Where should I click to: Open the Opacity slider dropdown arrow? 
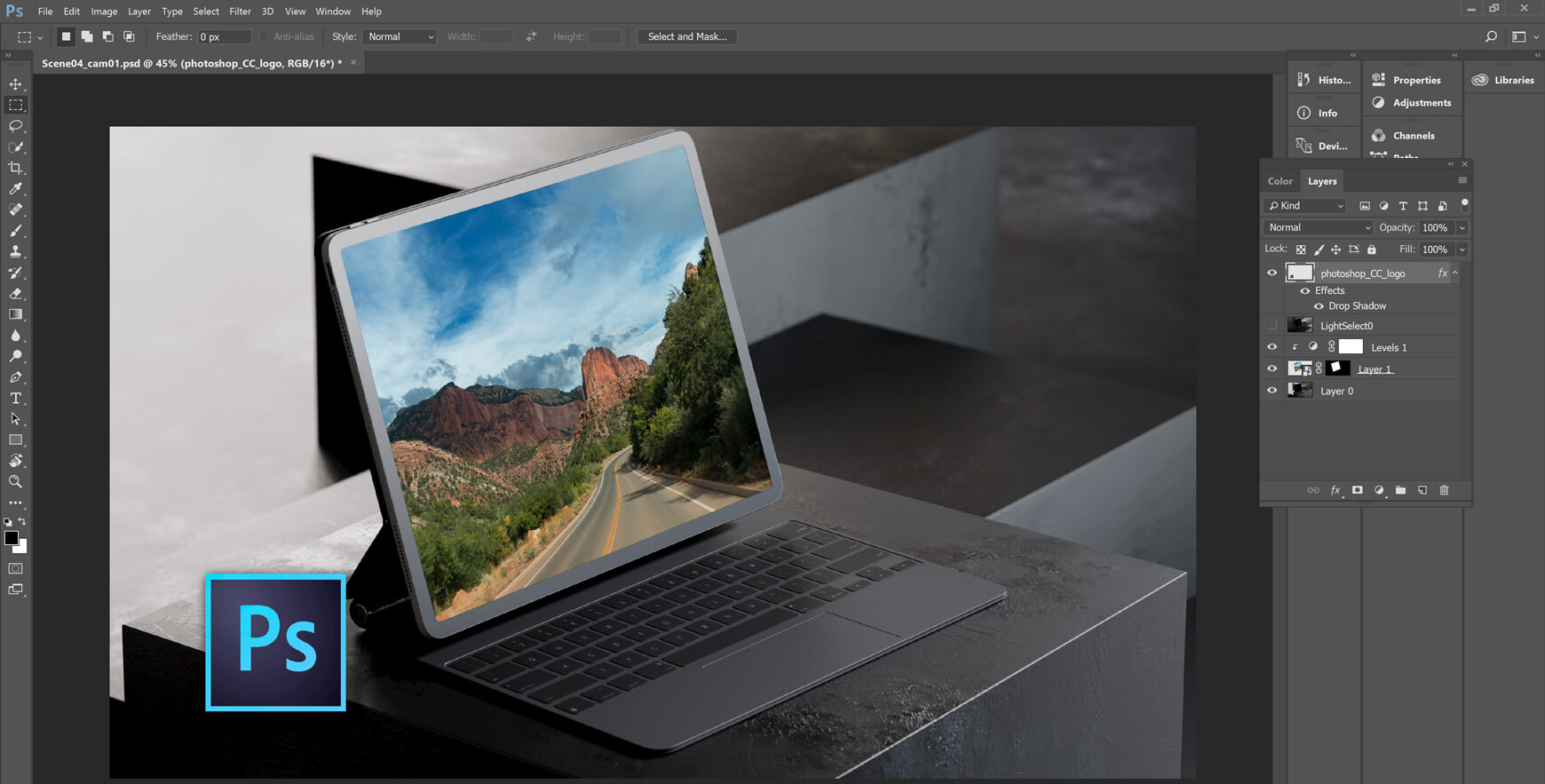[1462, 228]
